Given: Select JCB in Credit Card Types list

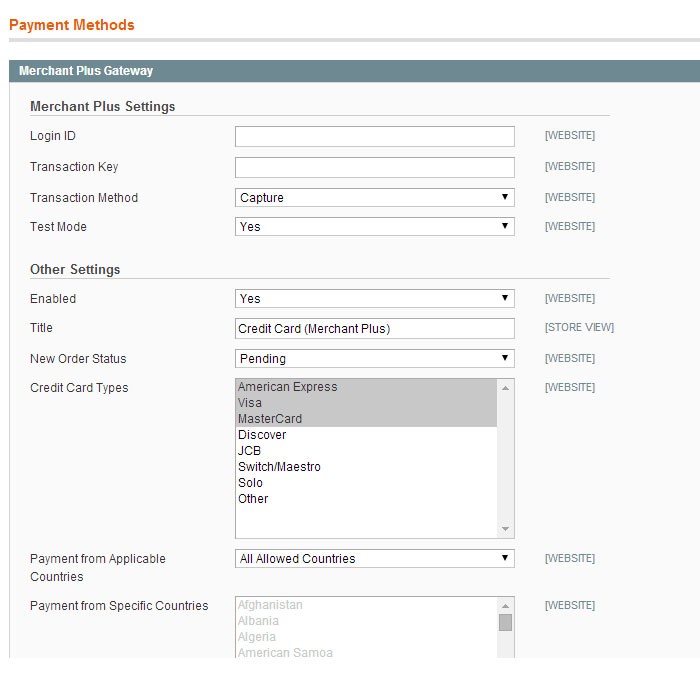Looking at the screenshot, I should click(366, 451).
